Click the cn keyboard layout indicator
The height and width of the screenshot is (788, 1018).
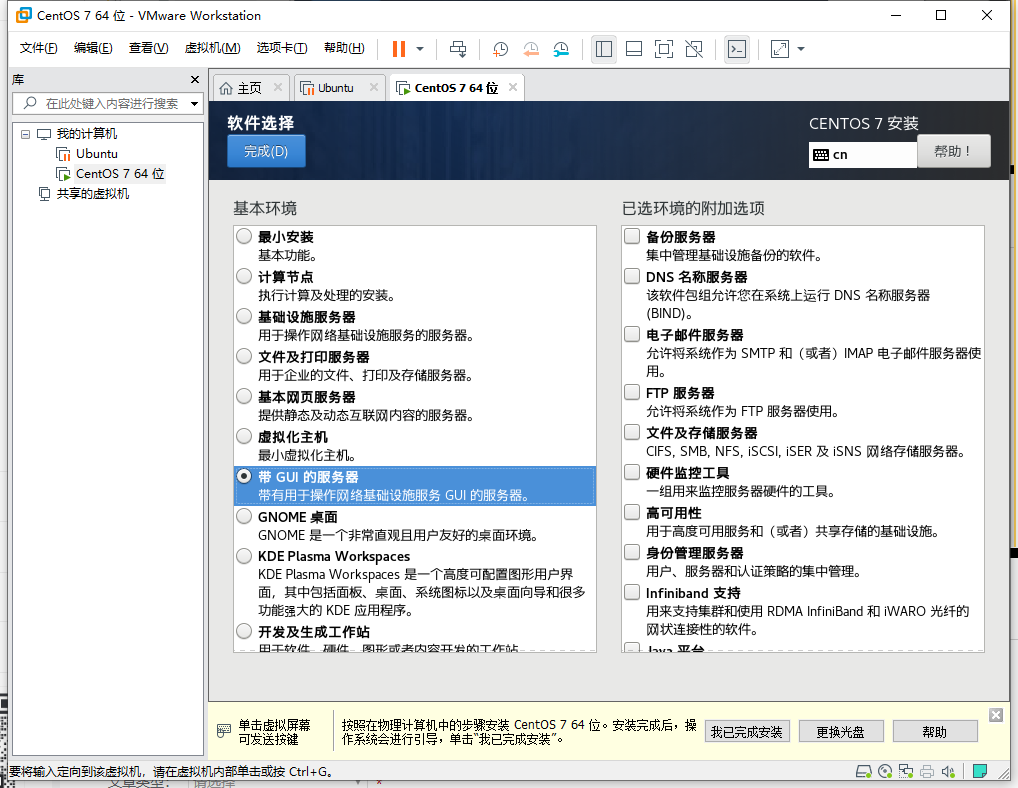862,154
